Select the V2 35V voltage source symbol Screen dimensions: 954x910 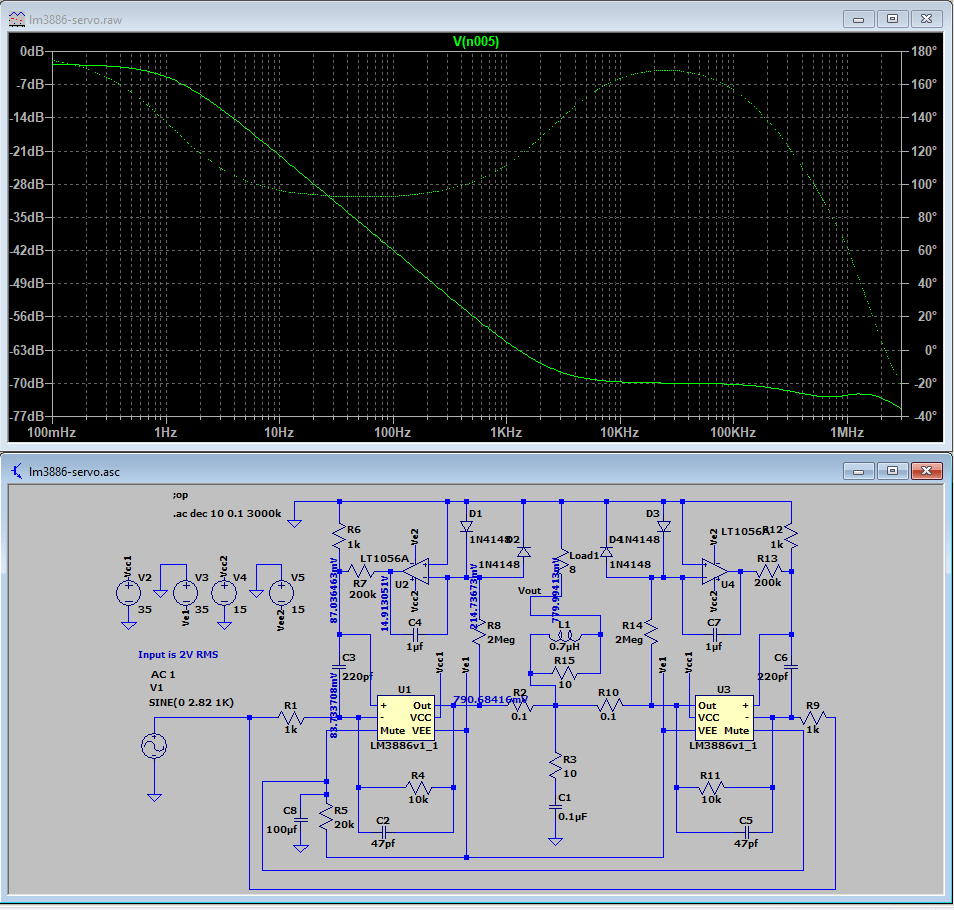click(128, 592)
